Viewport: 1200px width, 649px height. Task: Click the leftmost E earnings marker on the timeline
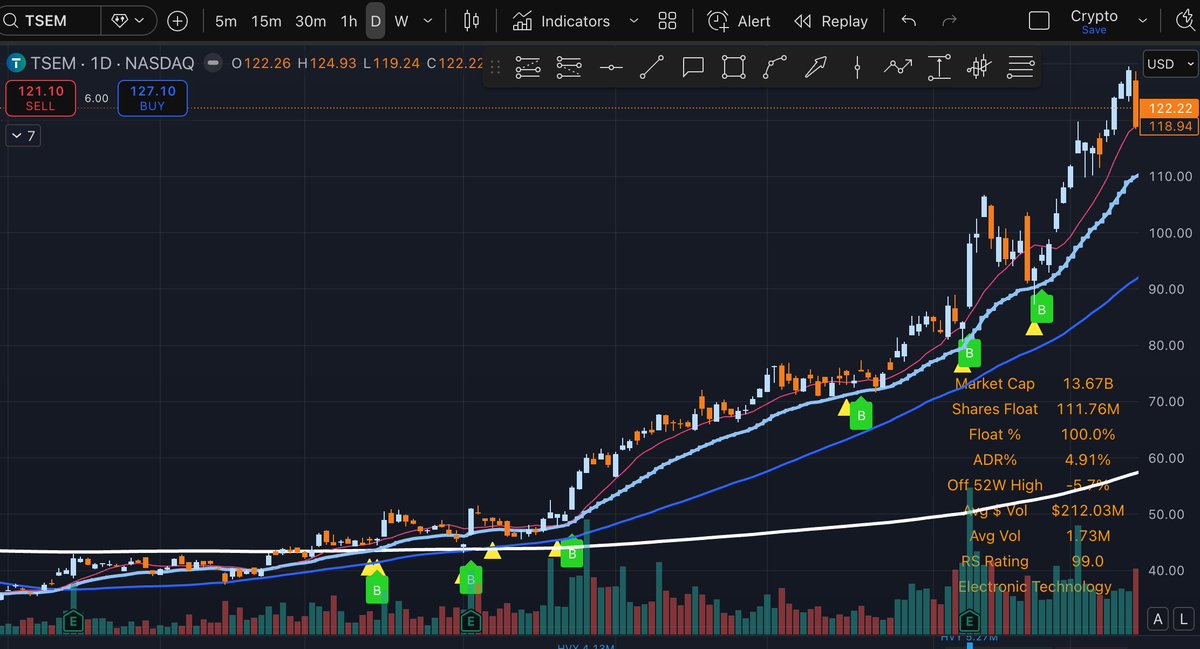click(71, 621)
